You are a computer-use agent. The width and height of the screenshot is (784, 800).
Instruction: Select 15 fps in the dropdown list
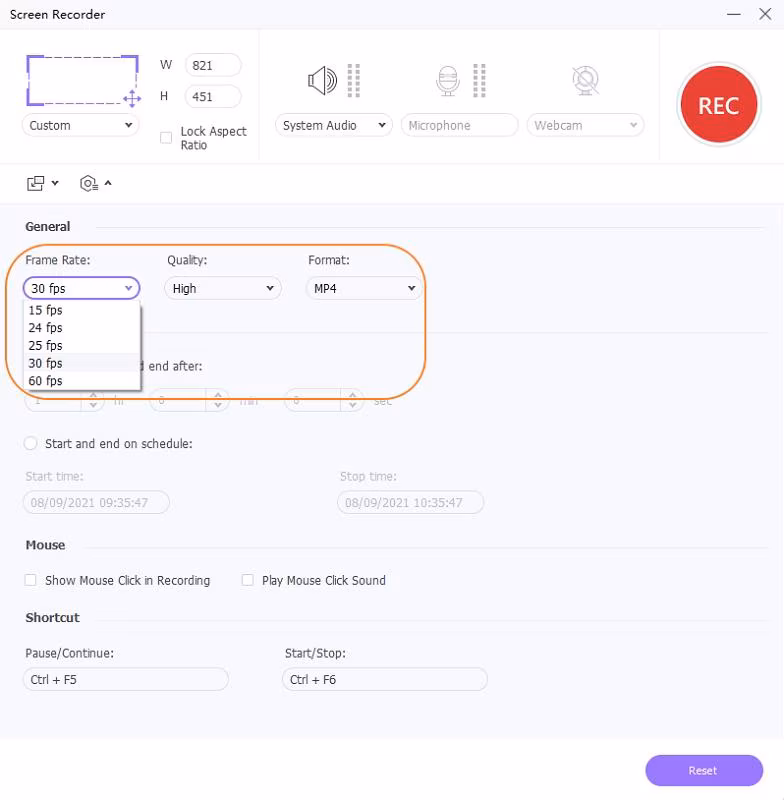46,310
